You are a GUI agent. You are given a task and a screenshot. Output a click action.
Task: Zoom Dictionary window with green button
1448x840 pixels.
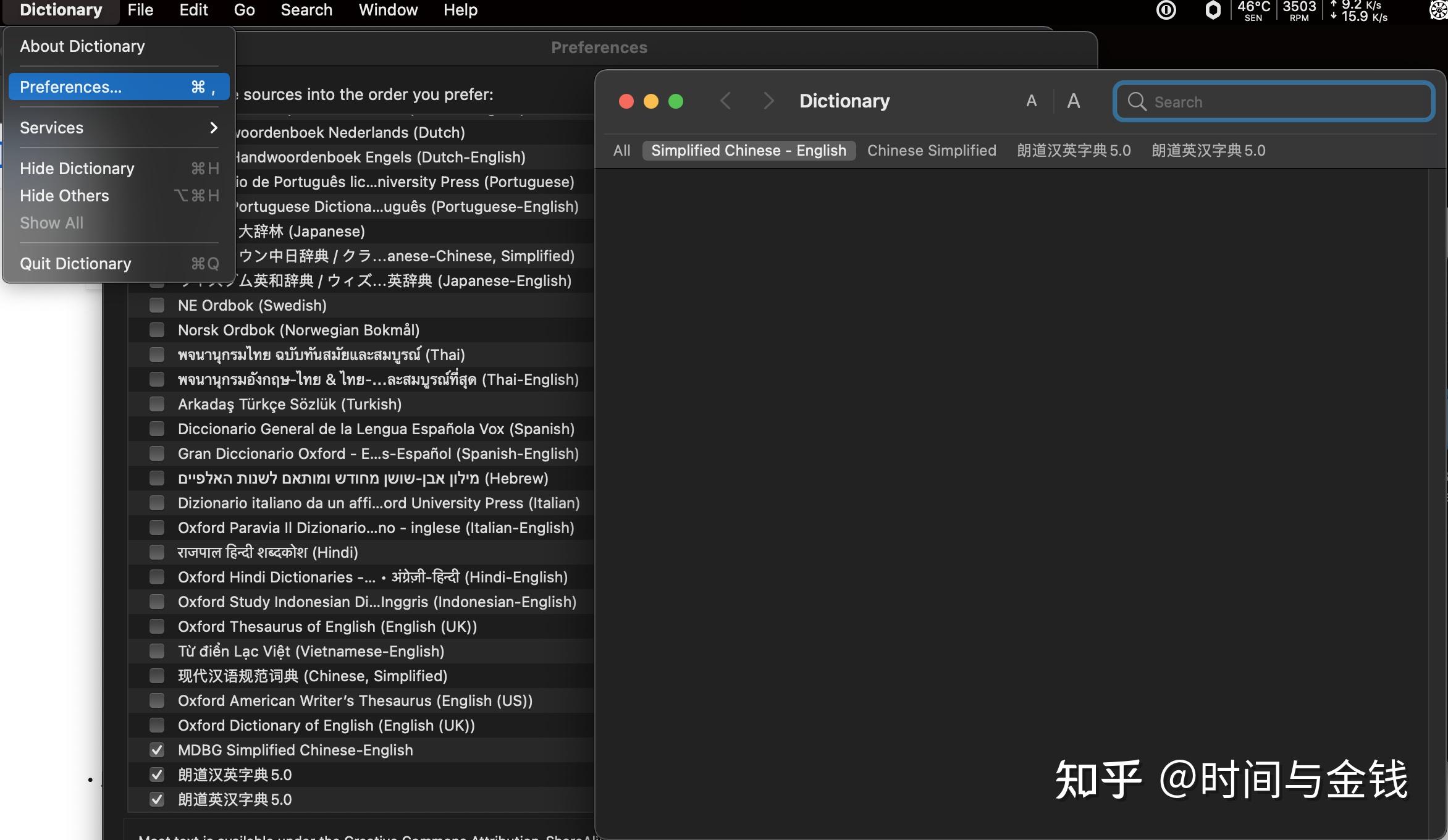(x=676, y=101)
